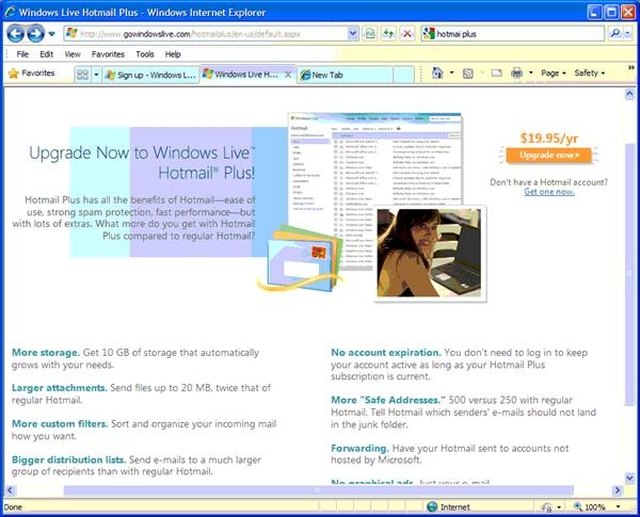Open the Home button dropdown arrow
This screenshot has height=517, width=640.
(x=451, y=73)
